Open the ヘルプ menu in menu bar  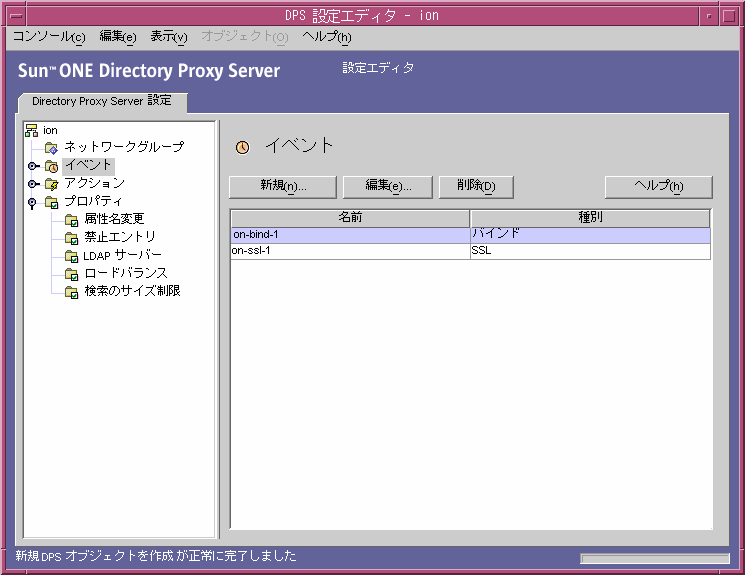[327, 37]
